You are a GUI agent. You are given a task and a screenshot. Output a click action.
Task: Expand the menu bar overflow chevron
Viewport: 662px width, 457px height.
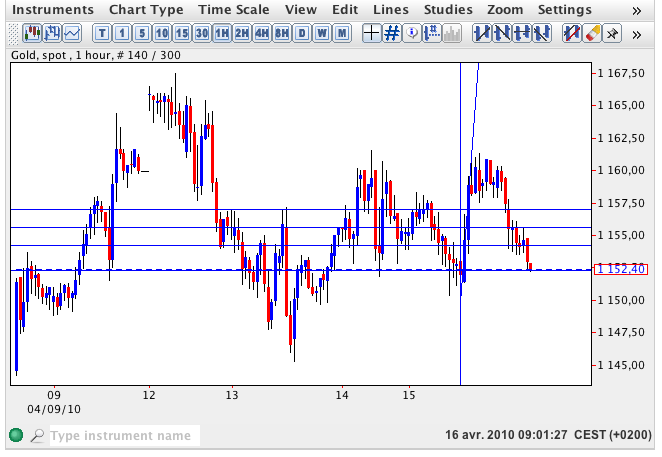[x=638, y=10]
